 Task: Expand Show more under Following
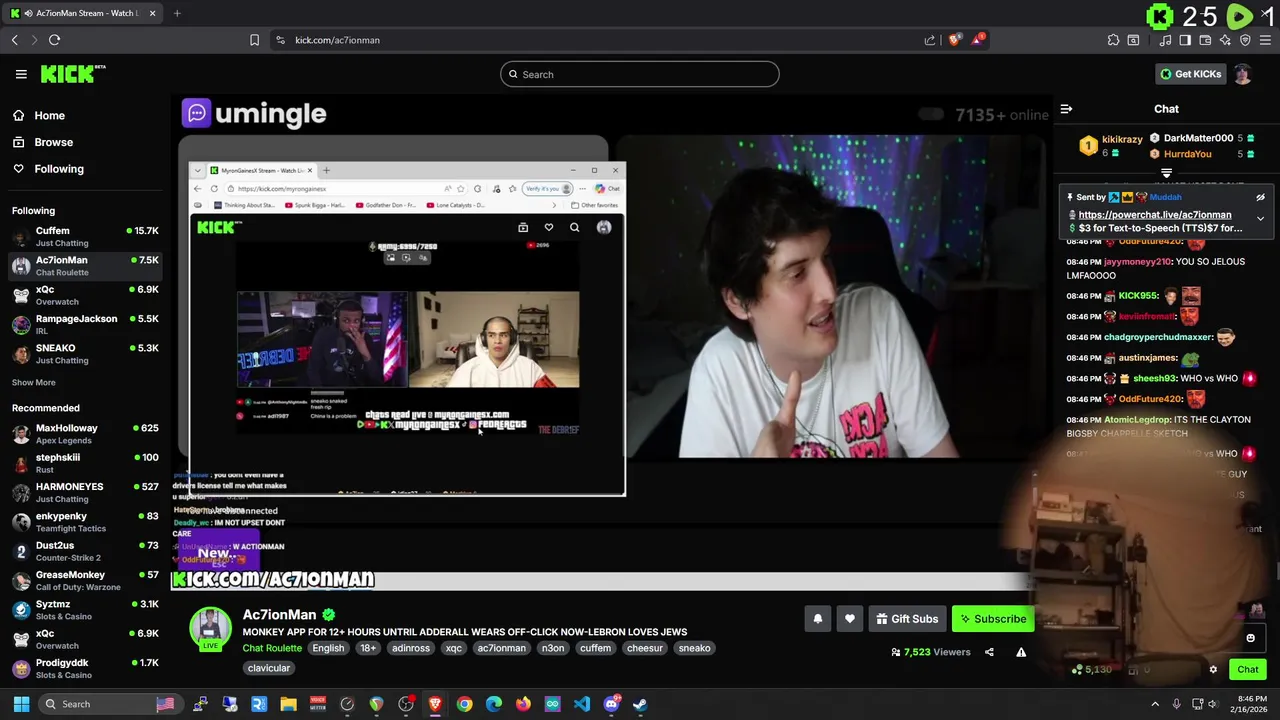[33, 382]
